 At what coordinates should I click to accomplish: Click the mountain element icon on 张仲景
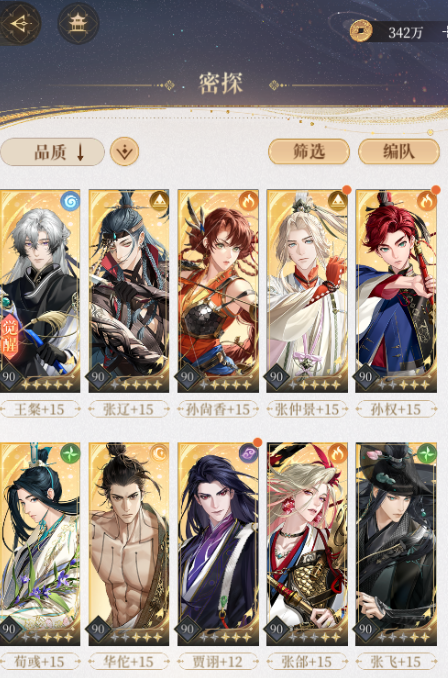point(337,201)
